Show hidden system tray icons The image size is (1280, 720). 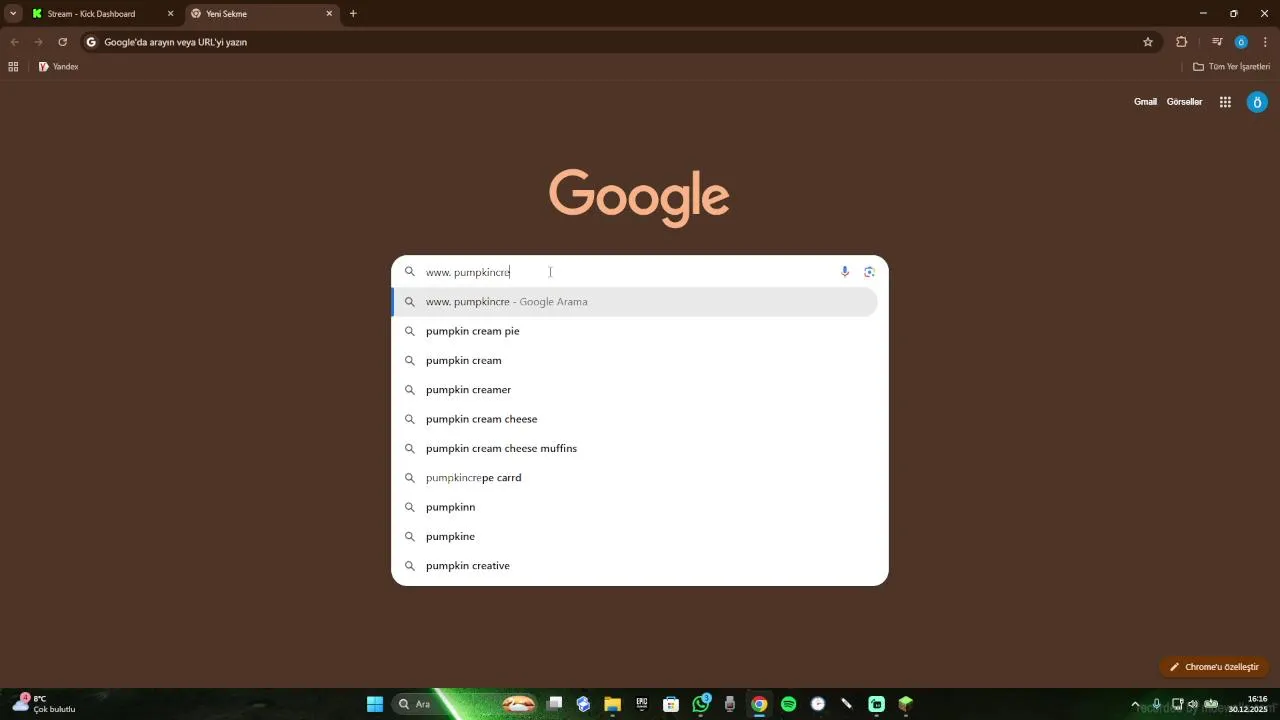[x=1134, y=704]
